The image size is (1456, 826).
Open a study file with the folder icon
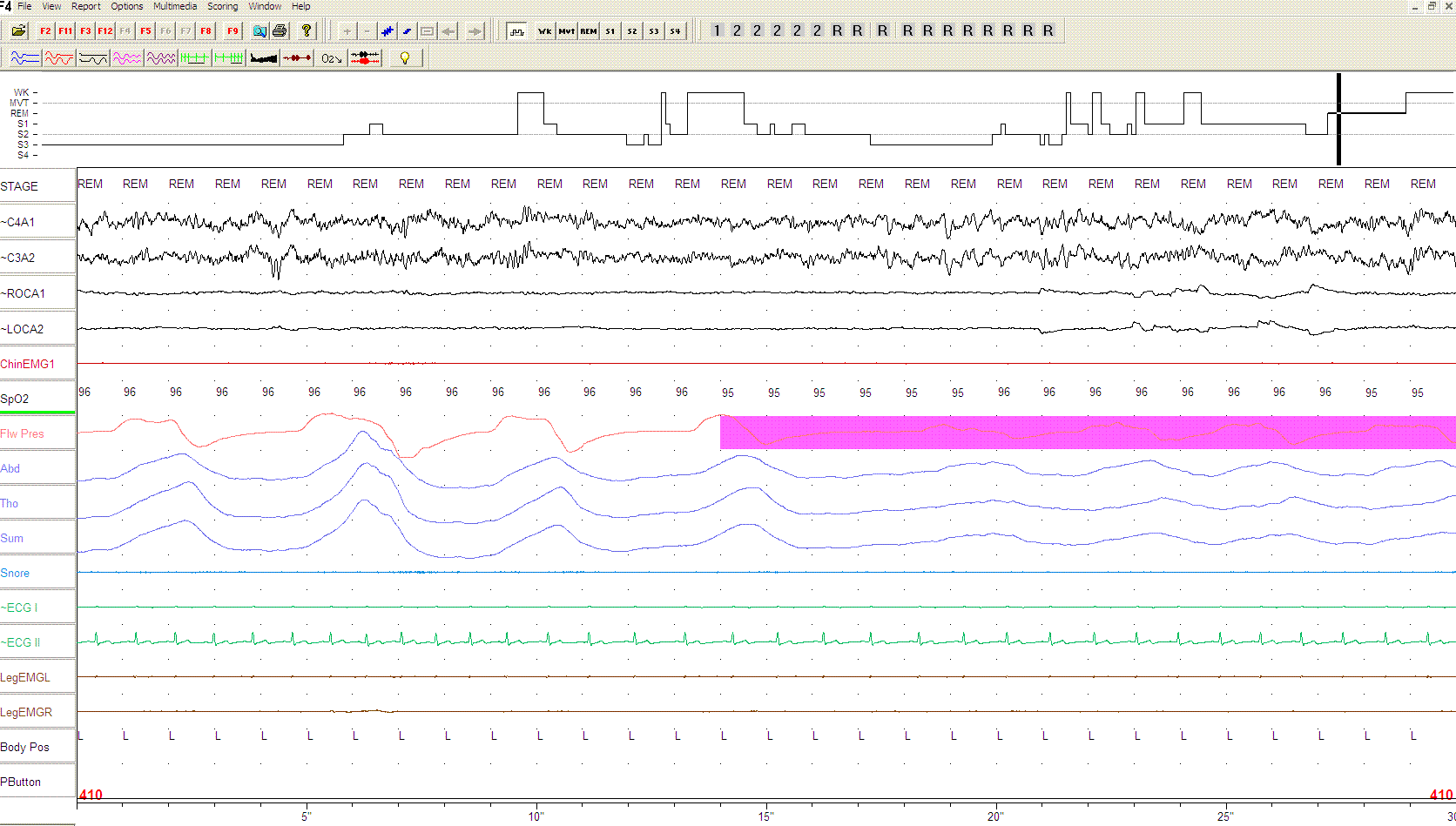point(19,31)
